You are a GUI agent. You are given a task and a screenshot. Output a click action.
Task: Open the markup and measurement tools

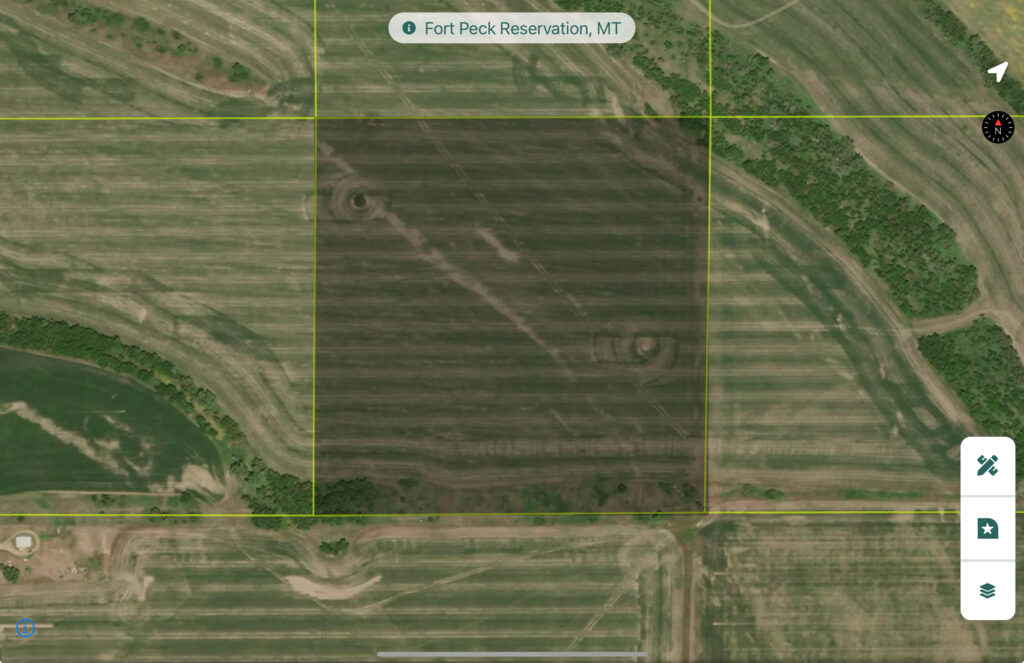987,463
